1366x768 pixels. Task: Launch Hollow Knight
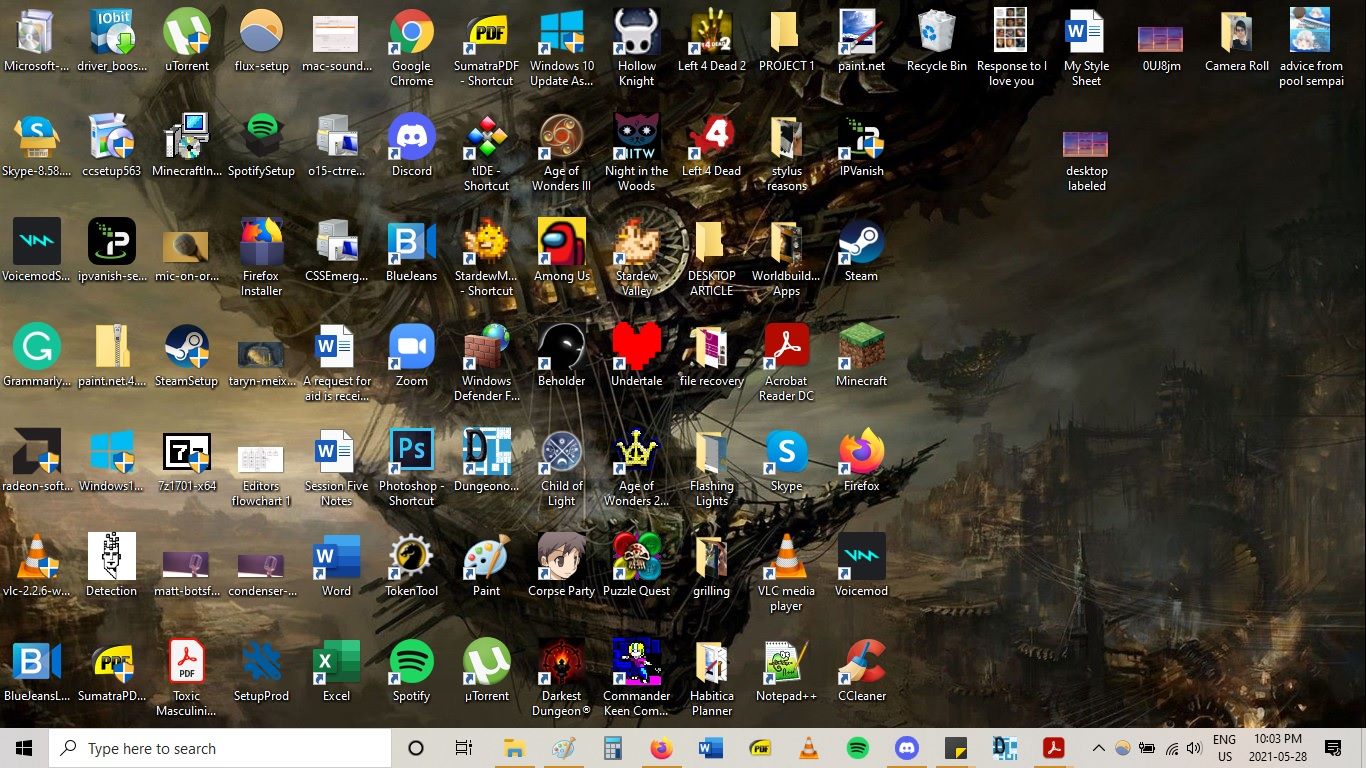[636, 33]
